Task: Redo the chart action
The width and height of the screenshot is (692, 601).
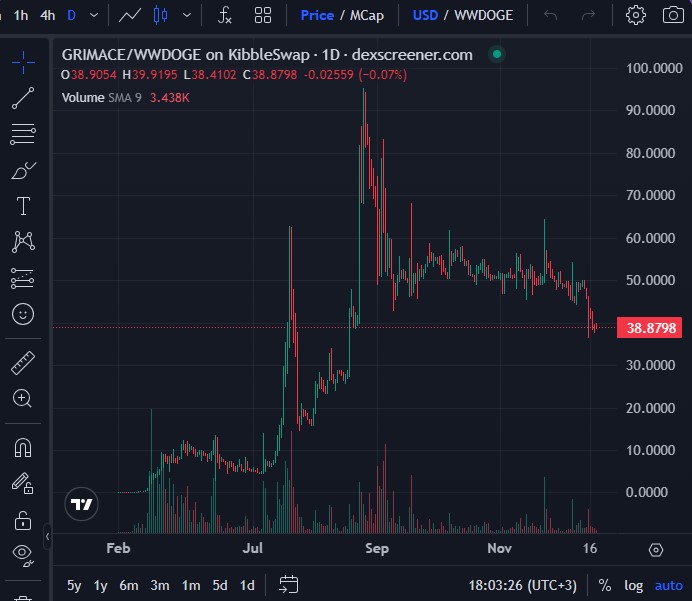Action: (588, 15)
